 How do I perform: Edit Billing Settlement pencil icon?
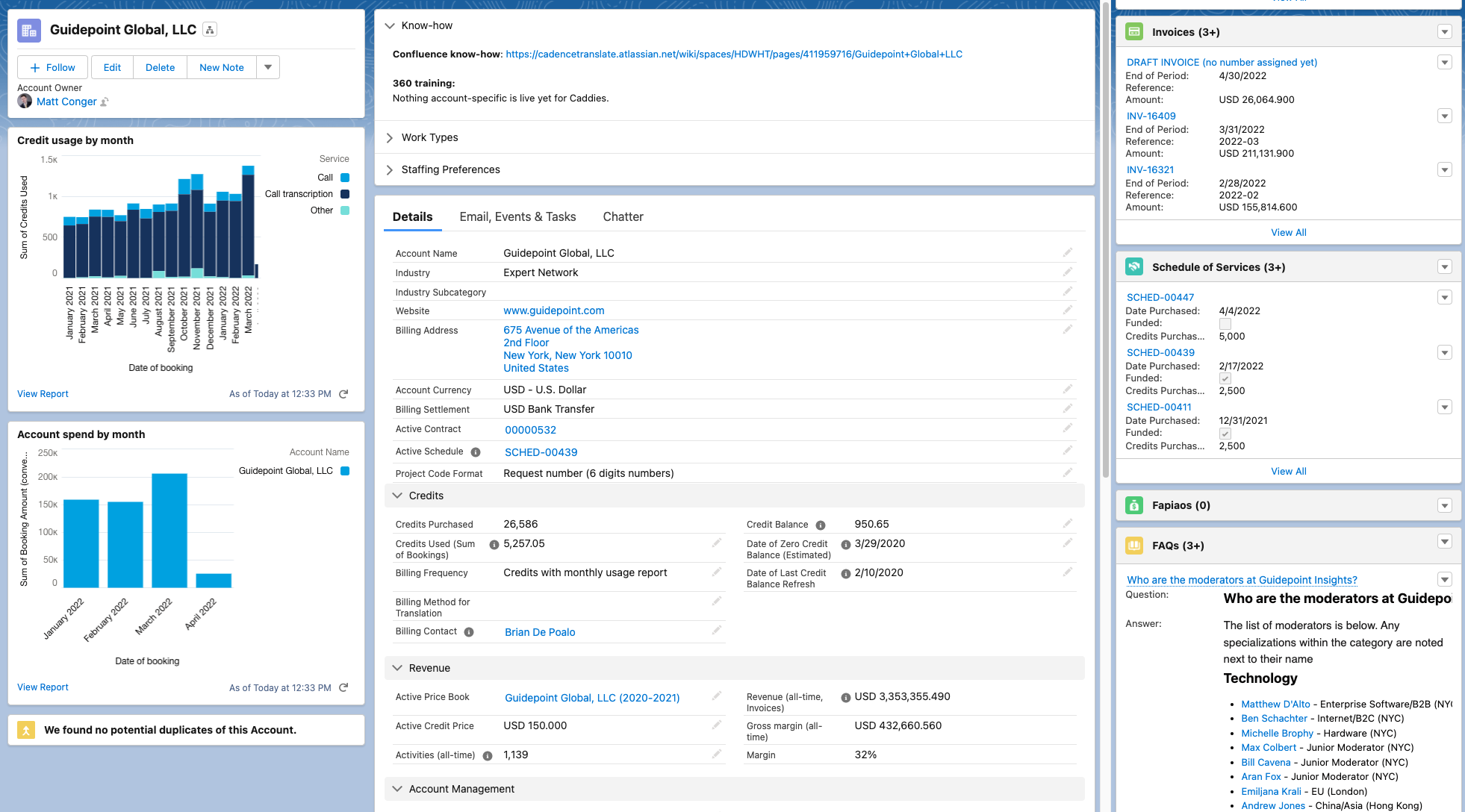1068,409
